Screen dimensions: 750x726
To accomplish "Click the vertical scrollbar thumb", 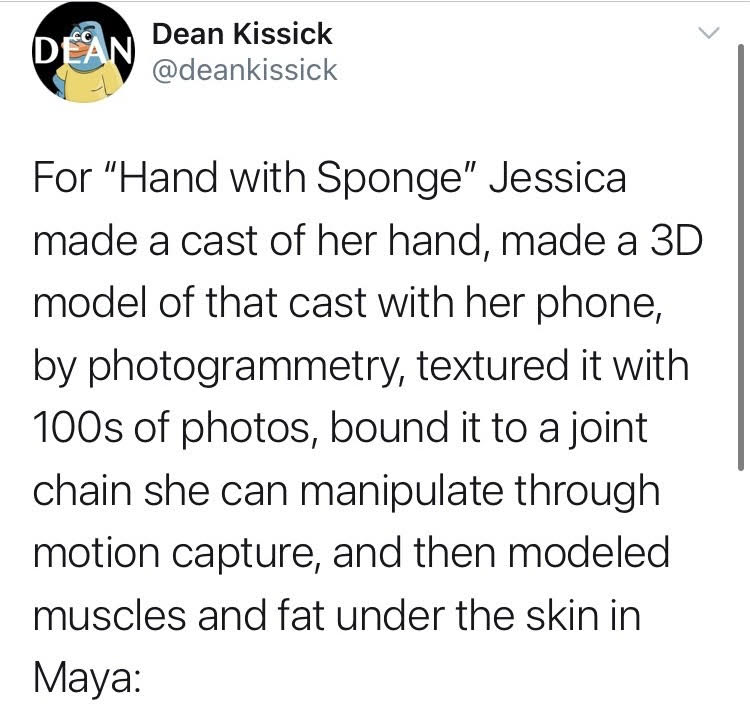I will (x=740, y=257).
